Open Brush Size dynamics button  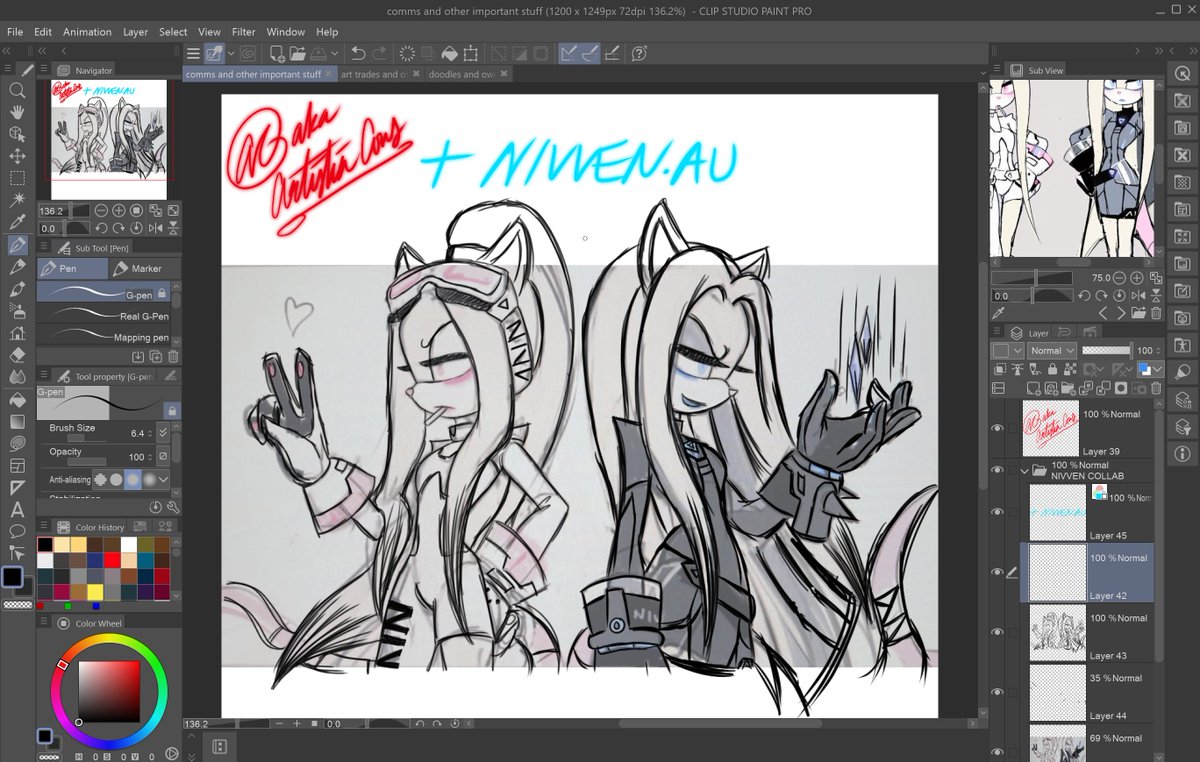[164, 433]
